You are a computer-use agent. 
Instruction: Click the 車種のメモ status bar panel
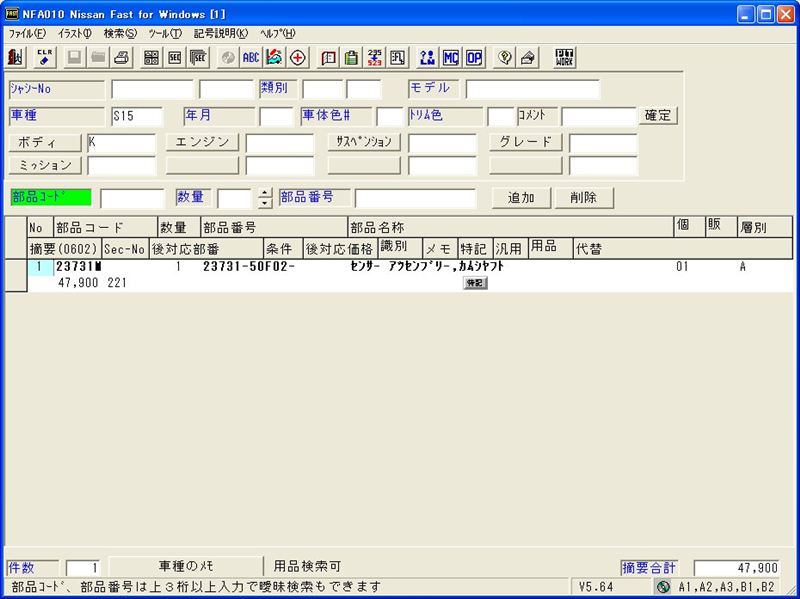[x=186, y=566]
